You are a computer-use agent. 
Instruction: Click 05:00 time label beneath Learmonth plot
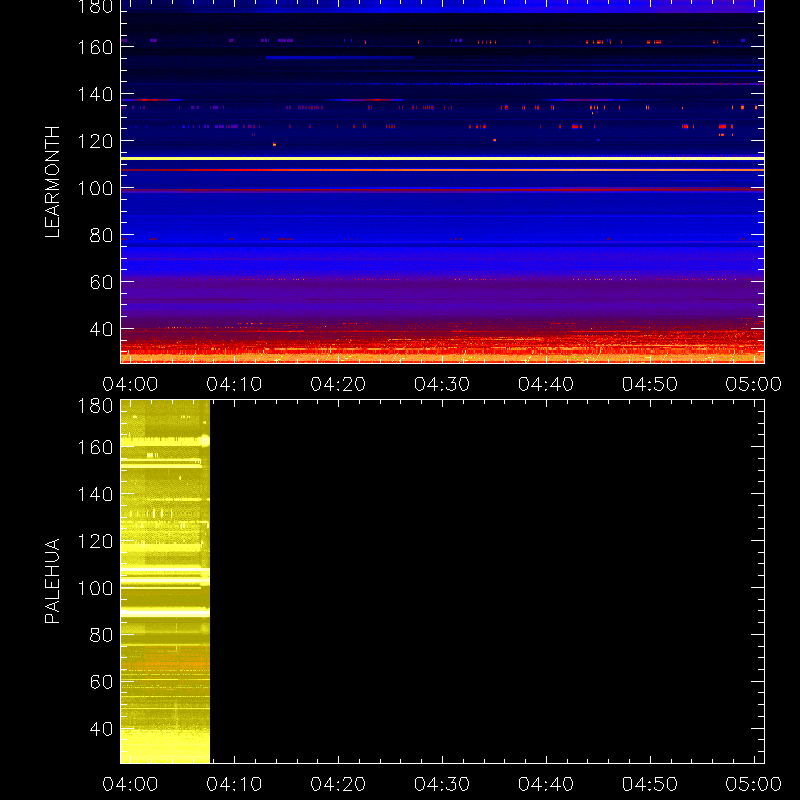point(754,384)
